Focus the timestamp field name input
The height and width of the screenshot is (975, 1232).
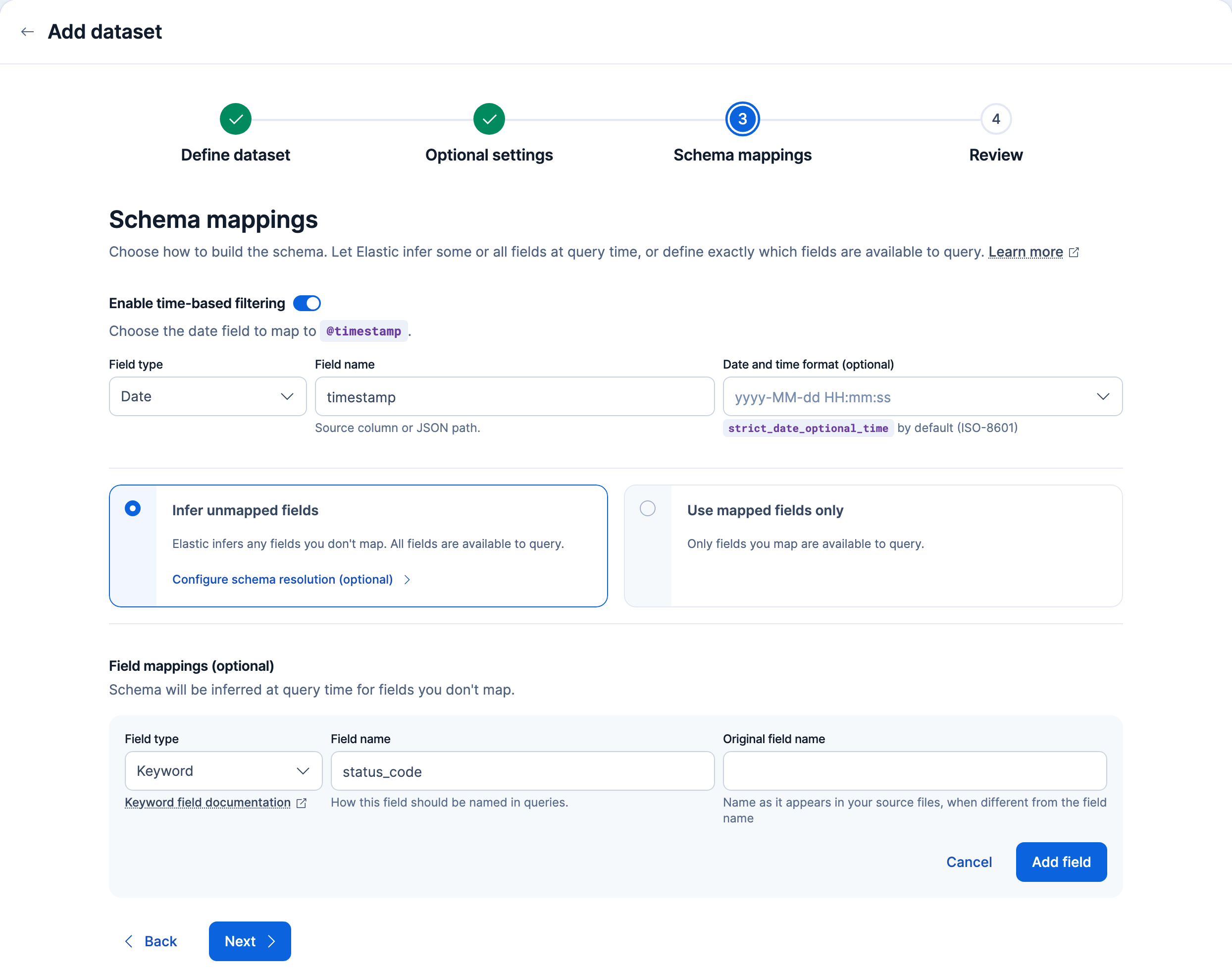tap(514, 396)
